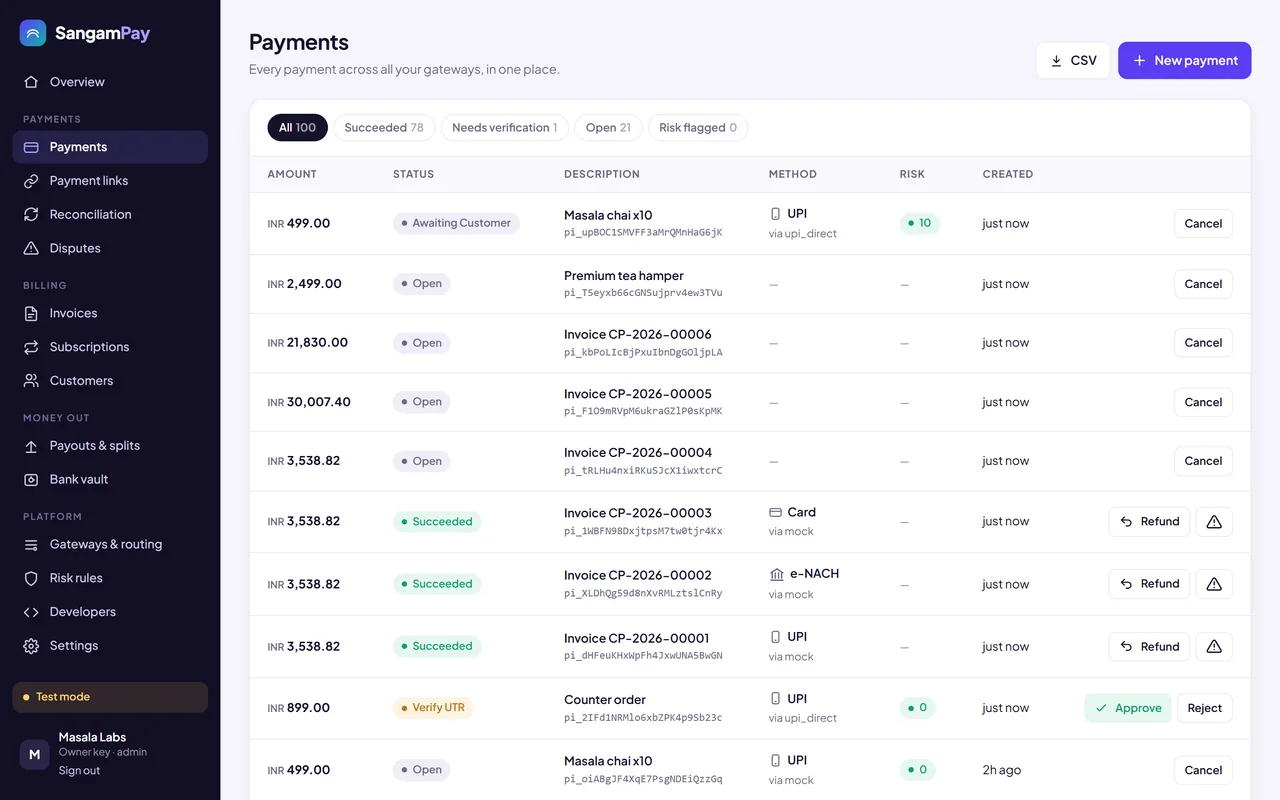This screenshot has width=1280, height=800.
Task: Cancel the Premium tea hamper payment
Action: (1203, 284)
